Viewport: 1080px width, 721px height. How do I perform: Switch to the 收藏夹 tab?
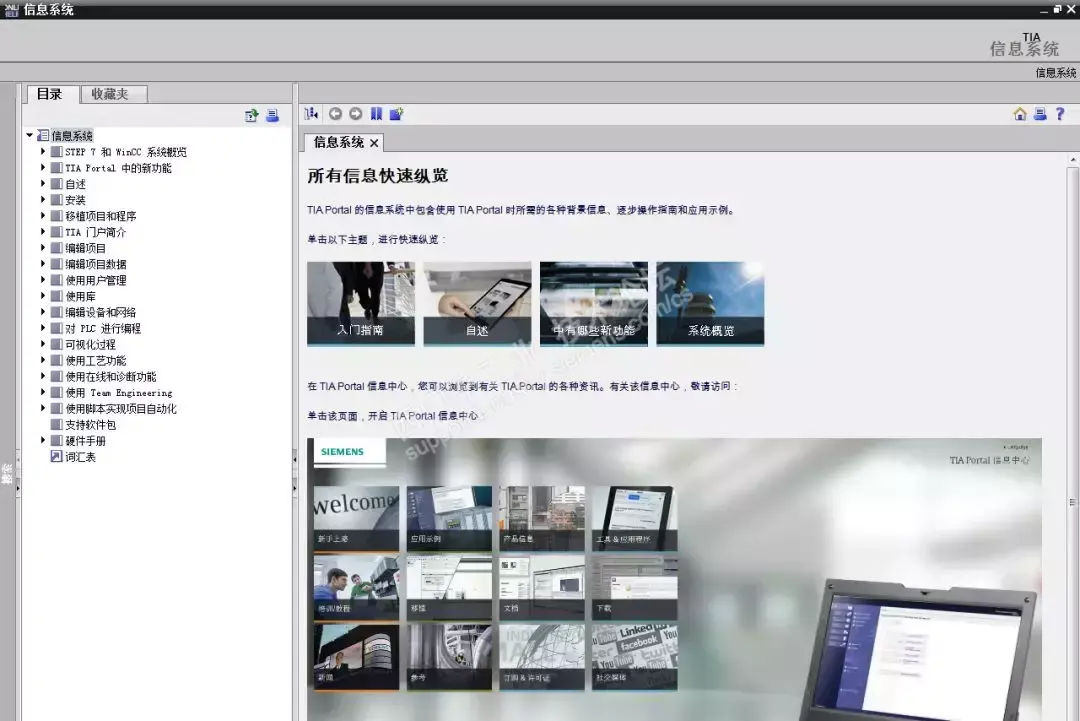[113, 94]
